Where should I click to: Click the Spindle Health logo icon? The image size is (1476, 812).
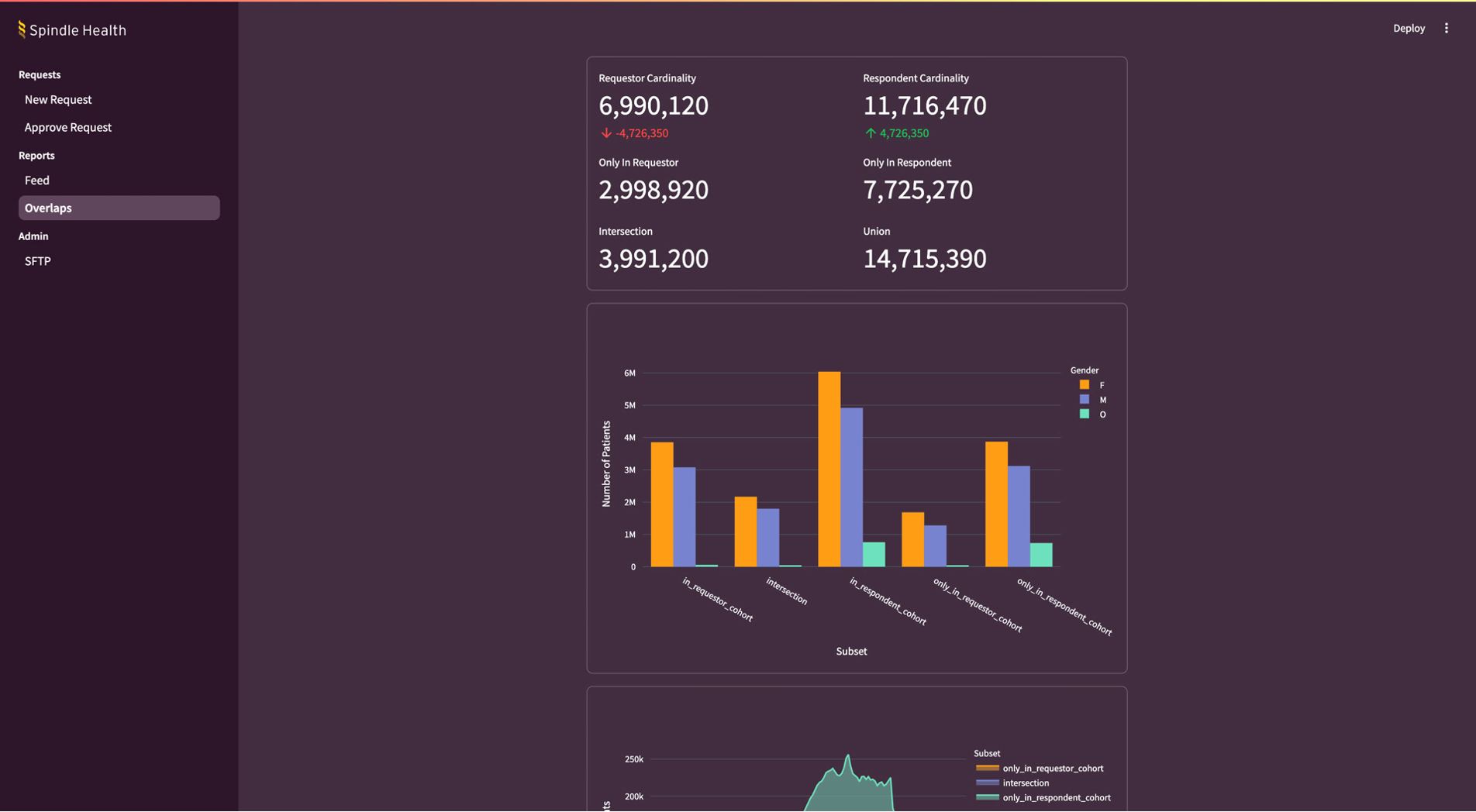[x=22, y=29]
